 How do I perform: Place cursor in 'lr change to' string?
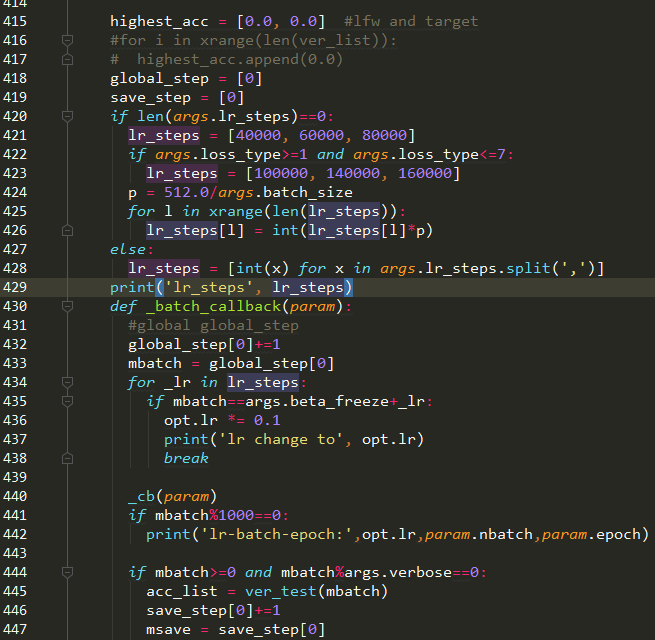[x=280, y=439]
